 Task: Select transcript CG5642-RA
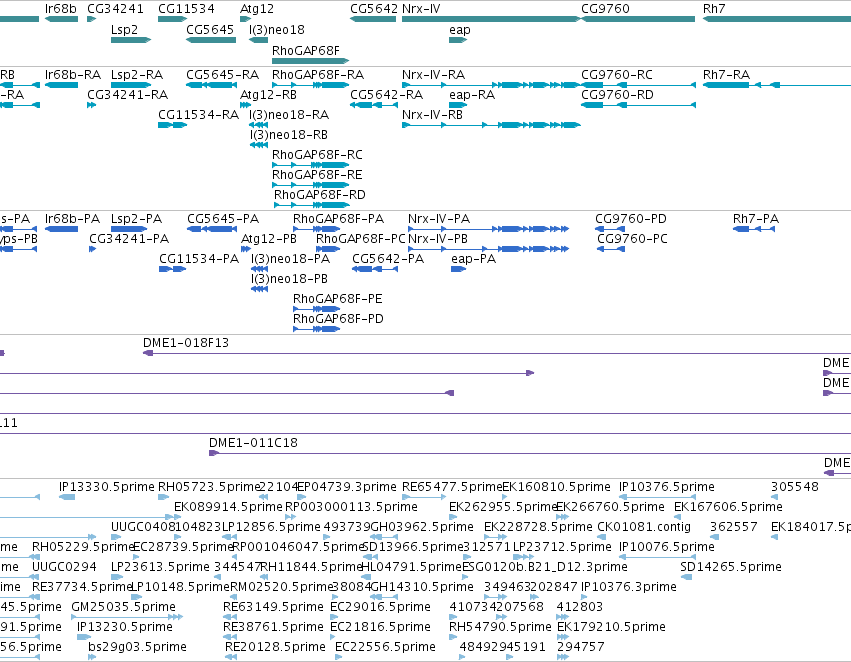[386, 94]
